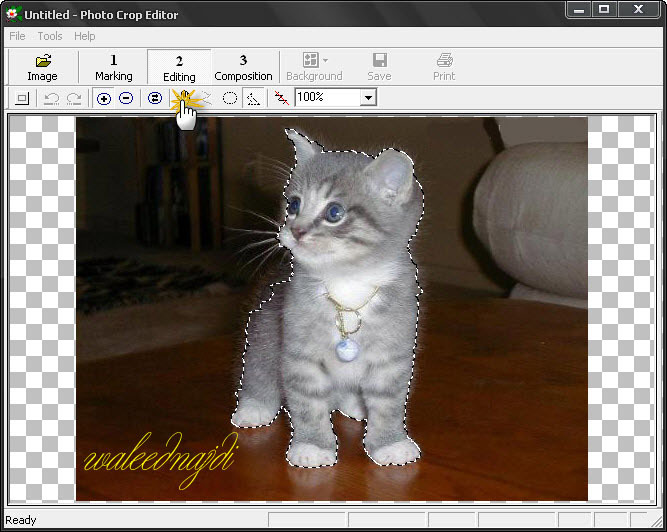Screen dimensions: 667x532
Task: Click the Print toolbar button
Action: coord(444,67)
